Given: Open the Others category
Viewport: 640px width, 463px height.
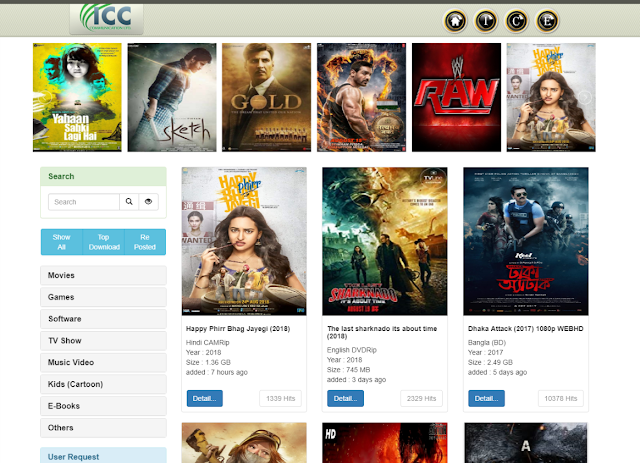Looking at the screenshot, I should [103, 427].
